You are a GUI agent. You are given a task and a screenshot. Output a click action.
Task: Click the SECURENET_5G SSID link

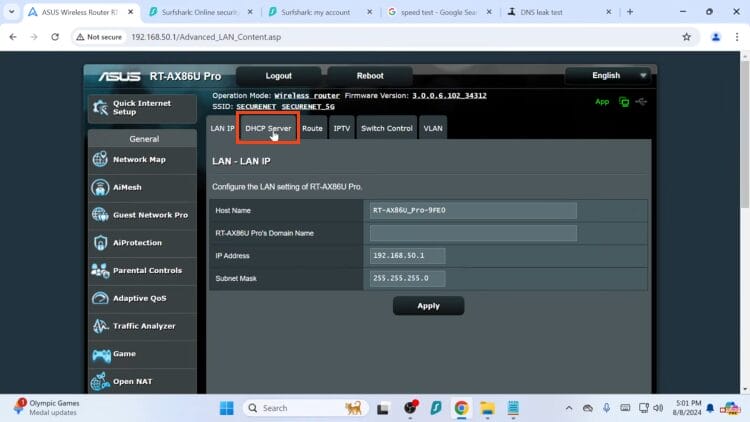pyautogui.click(x=308, y=107)
